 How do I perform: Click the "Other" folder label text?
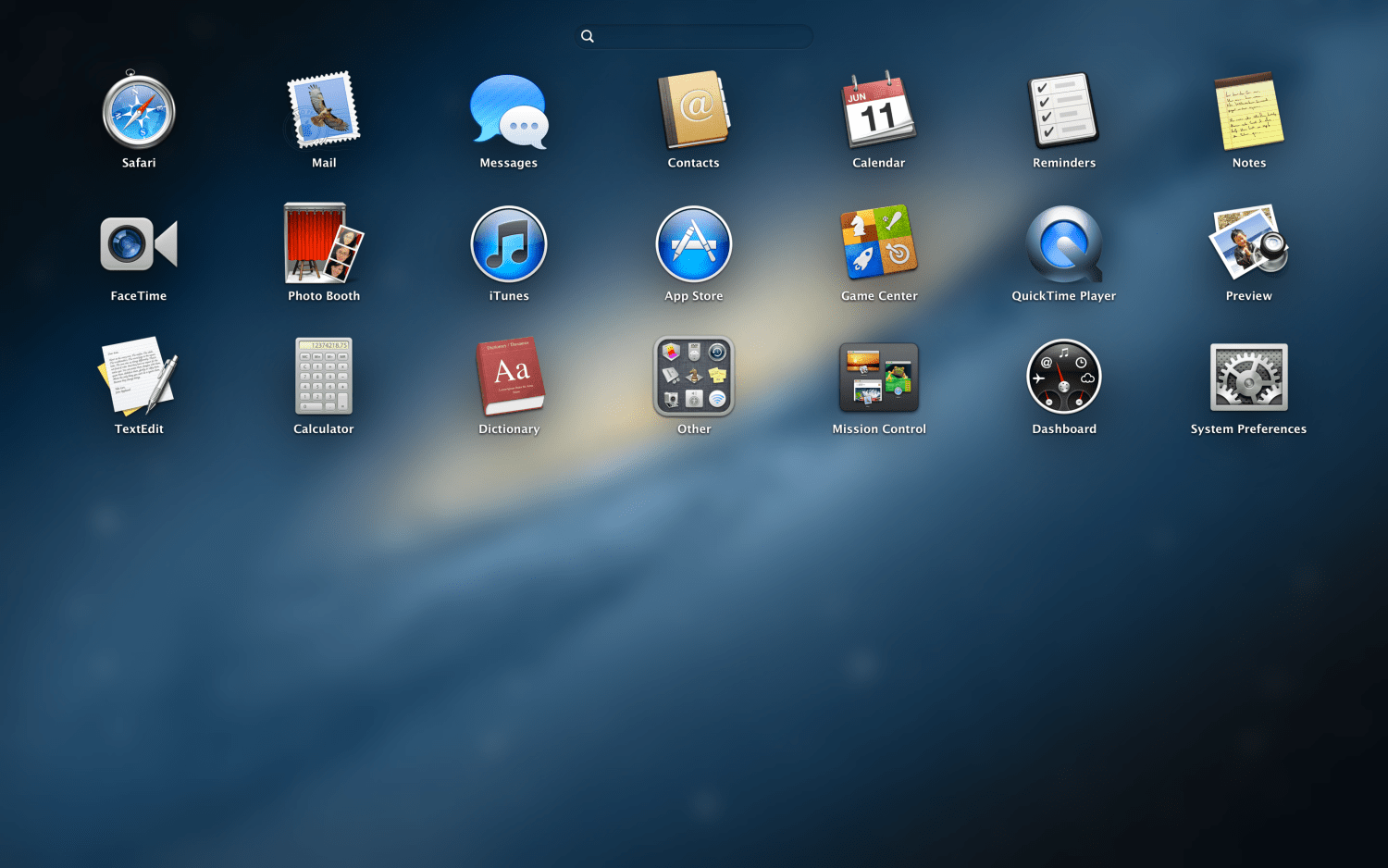tap(694, 429)
